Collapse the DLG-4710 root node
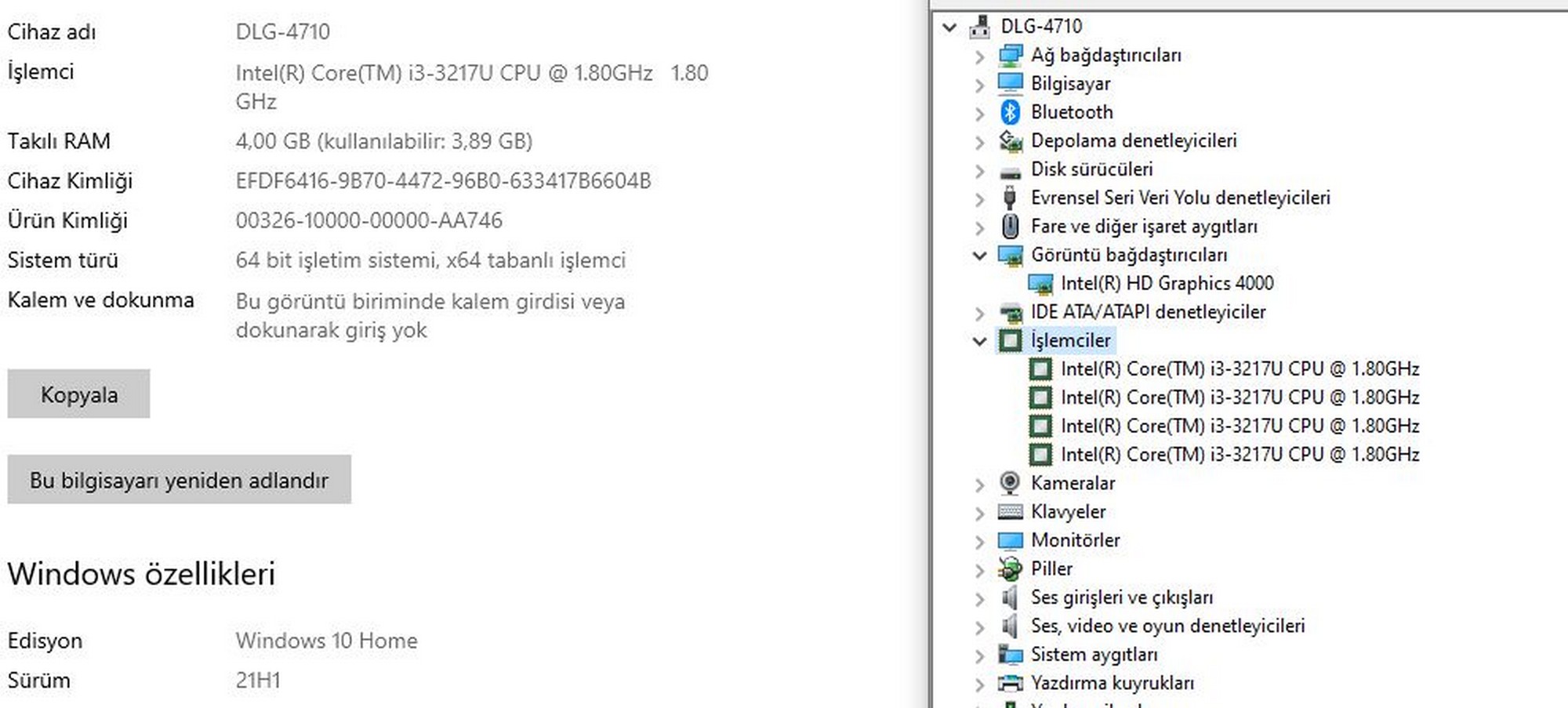Screen dimensions: 1568x708 (949, 27)
